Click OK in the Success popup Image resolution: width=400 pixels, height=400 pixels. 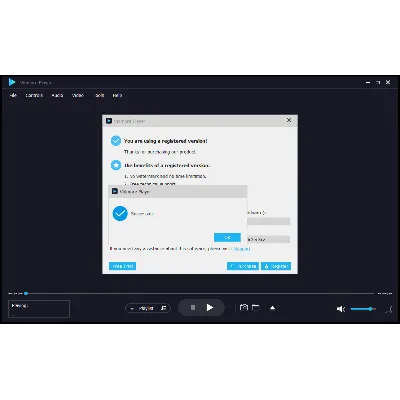pyautogui.click(x=227, y=237)
